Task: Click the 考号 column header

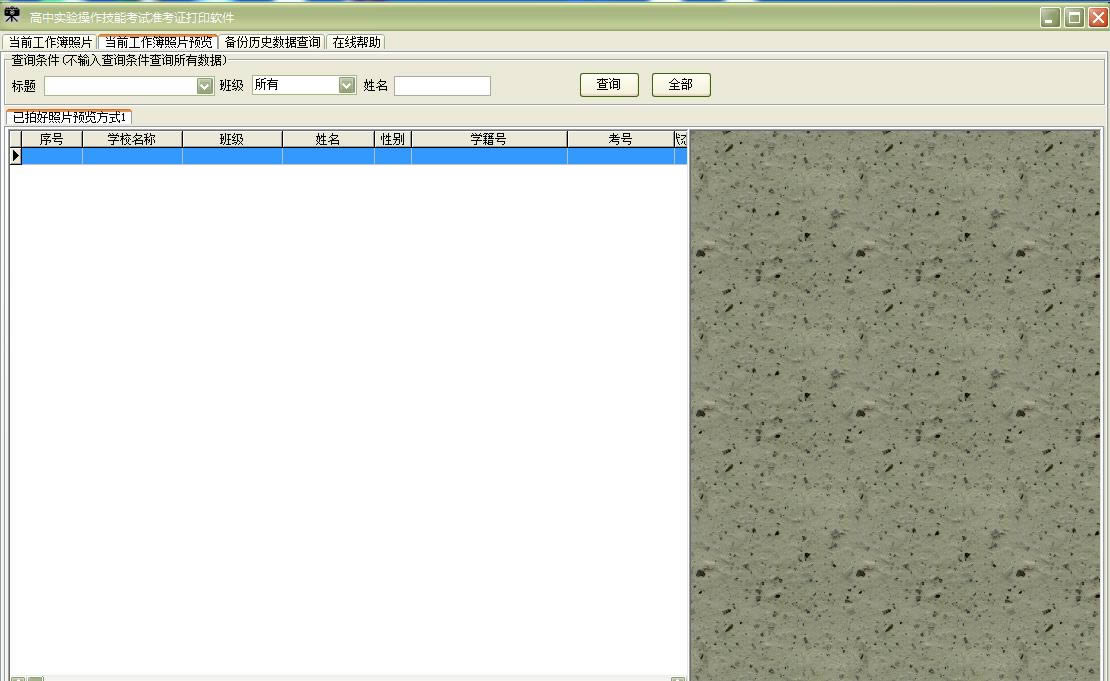Action: pos(621,139)
